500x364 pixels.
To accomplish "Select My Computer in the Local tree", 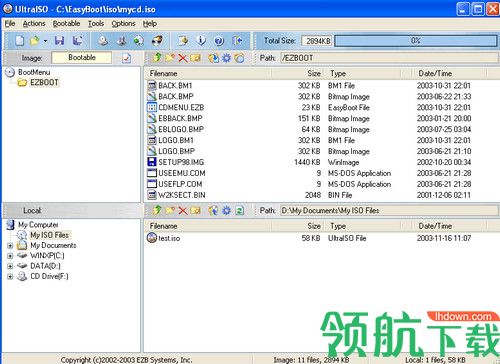I will coord(38,225).
